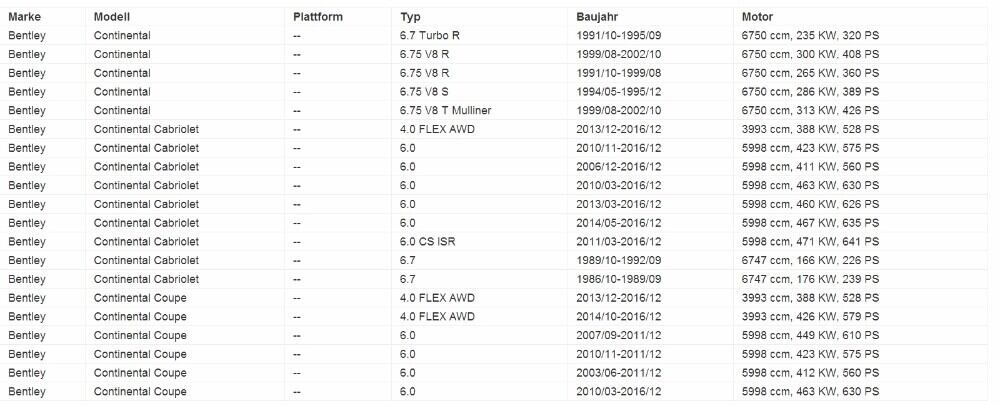The height and width of the screenshot is (406, 1000).
Task: Click the Modell column header
Action: [112, 17]
